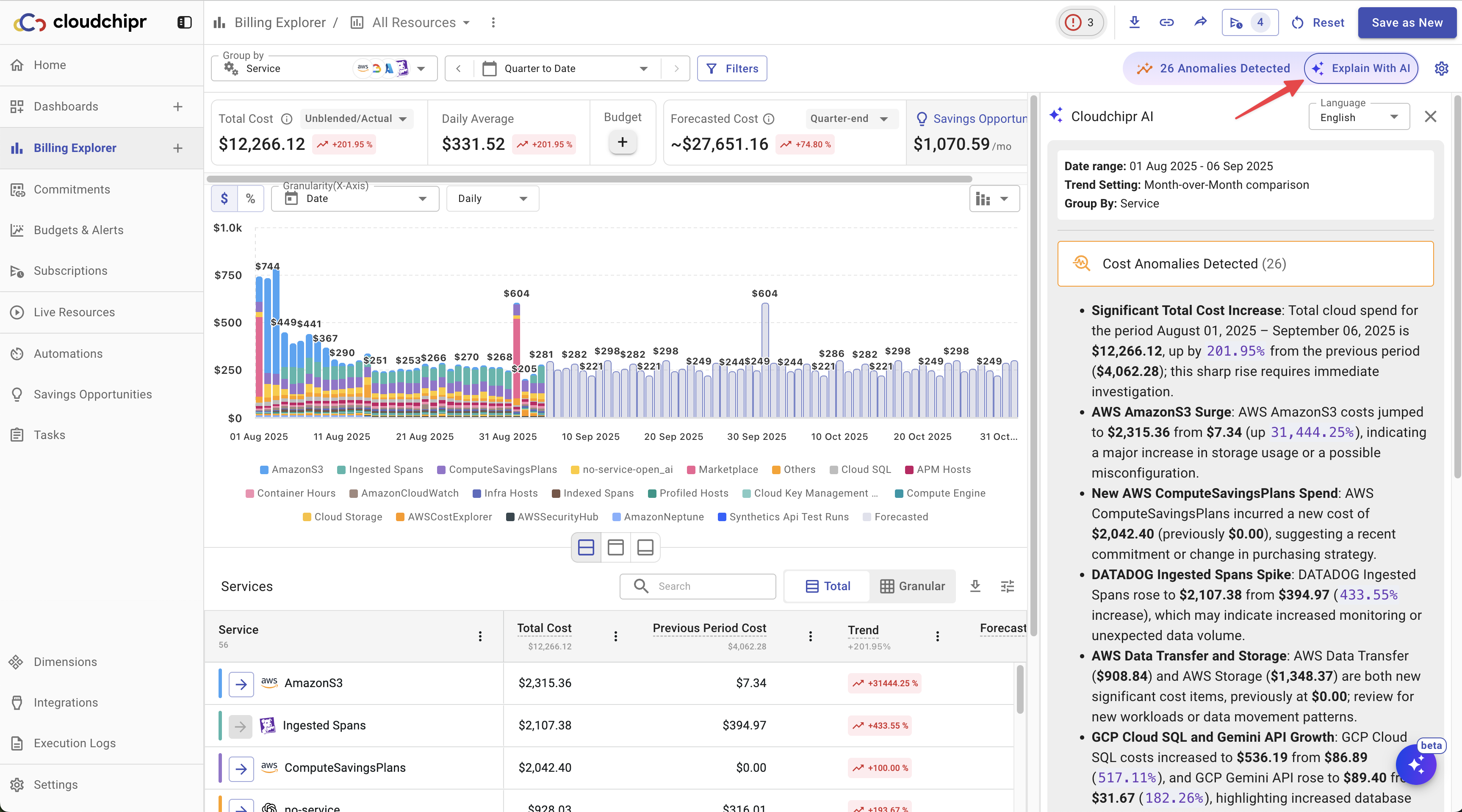This screenshot has height=812, width=1462.
Task: Close the Cloudchipr AI panel
Action: click(x=1431, y=116)
